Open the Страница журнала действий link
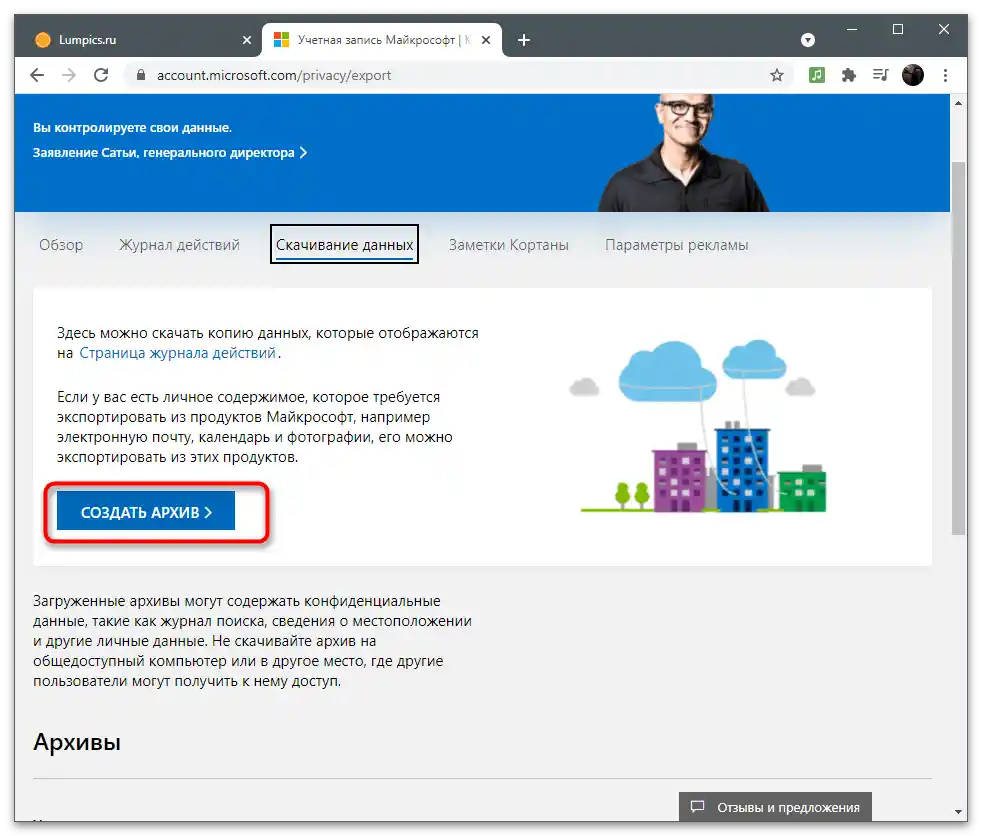The image size is (982, 836). click(177, 353)
